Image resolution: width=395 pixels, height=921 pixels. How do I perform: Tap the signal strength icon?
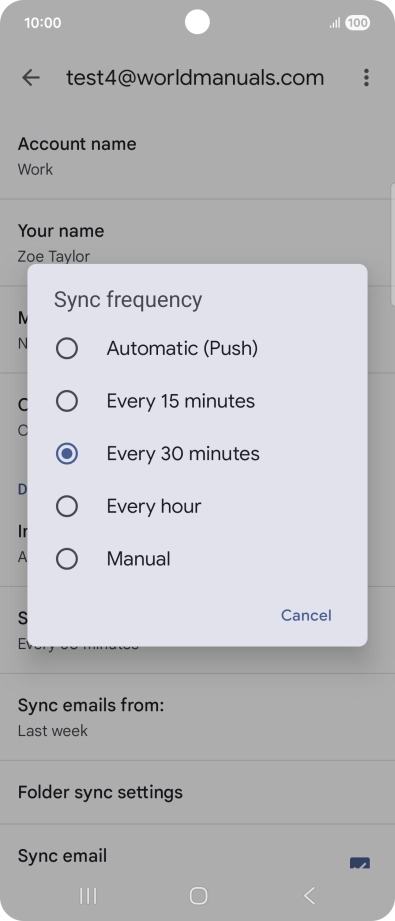coord(334,23)
